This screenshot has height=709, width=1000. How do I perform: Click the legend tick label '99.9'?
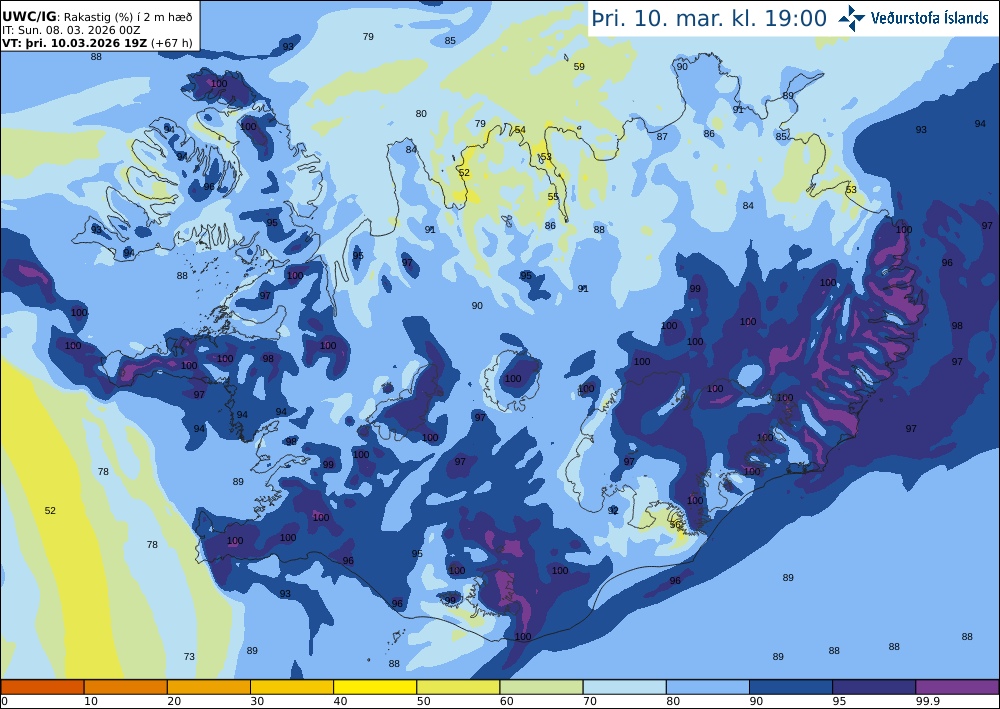click(x=927, y=701)
